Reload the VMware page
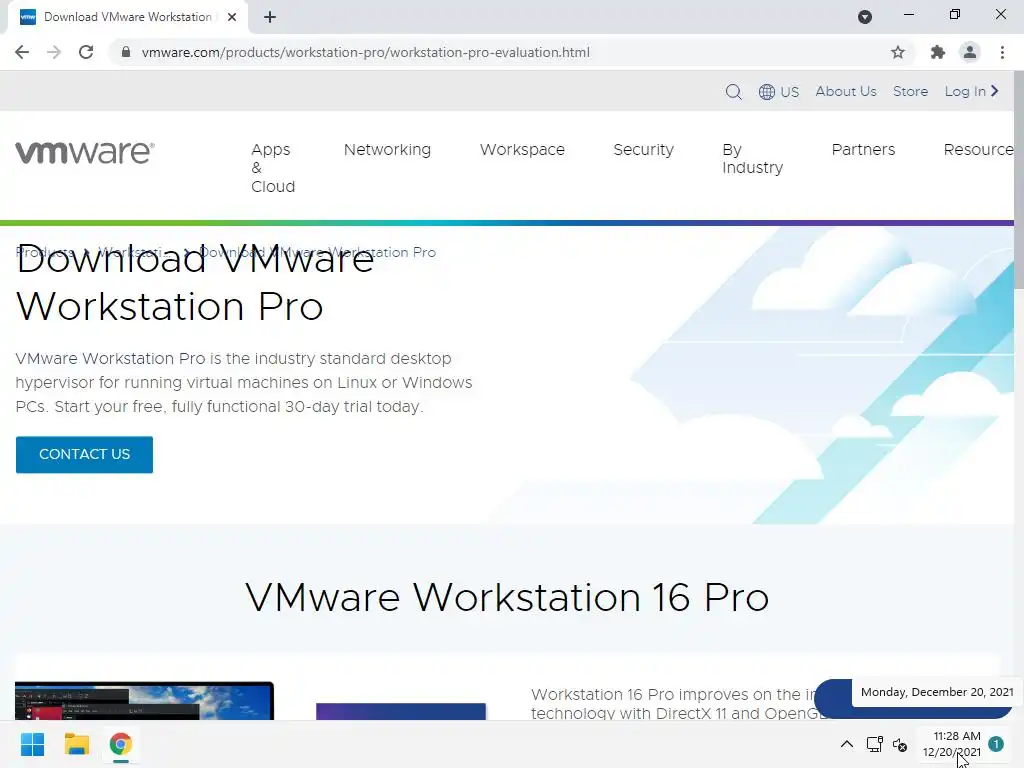Screen dimensions: 1024x768 [x=86, y=52]
